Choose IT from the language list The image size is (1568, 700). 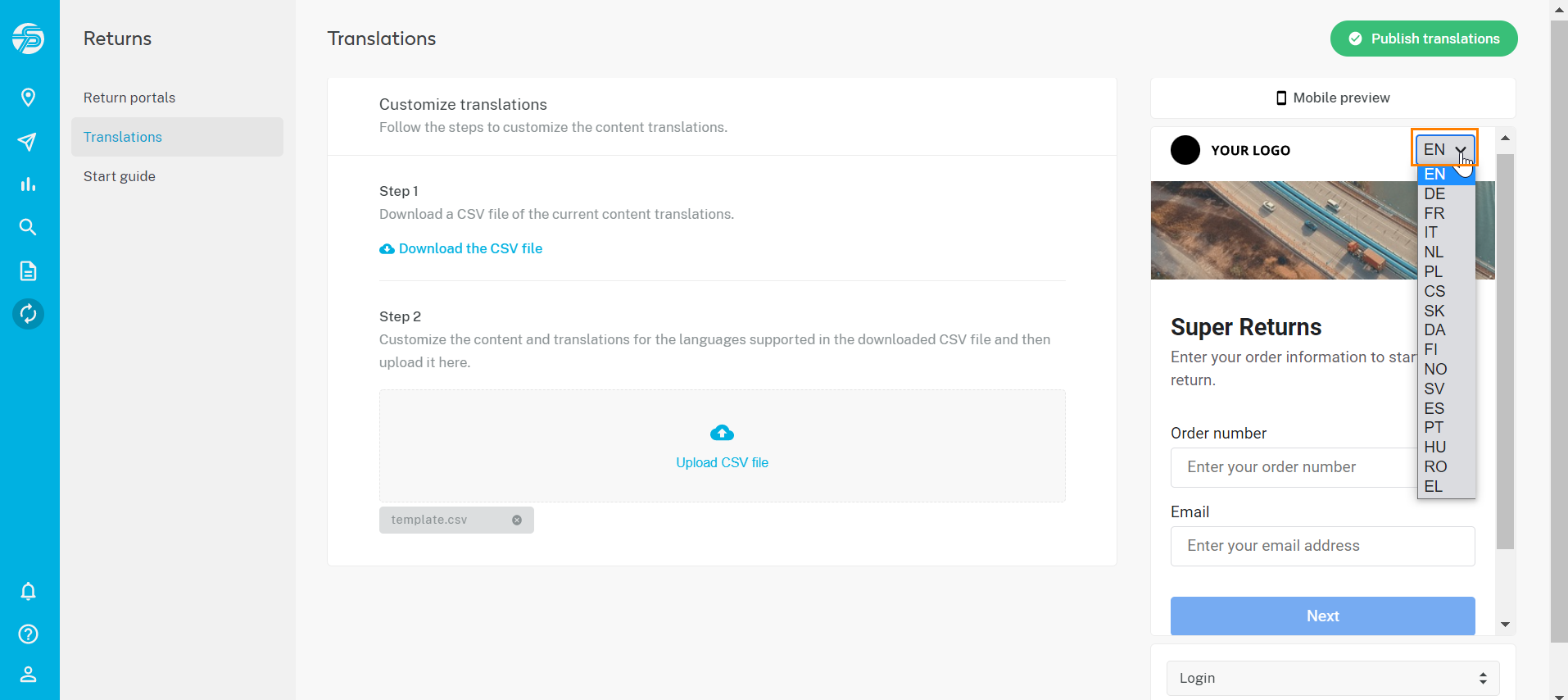click(x=1447, y=233)
